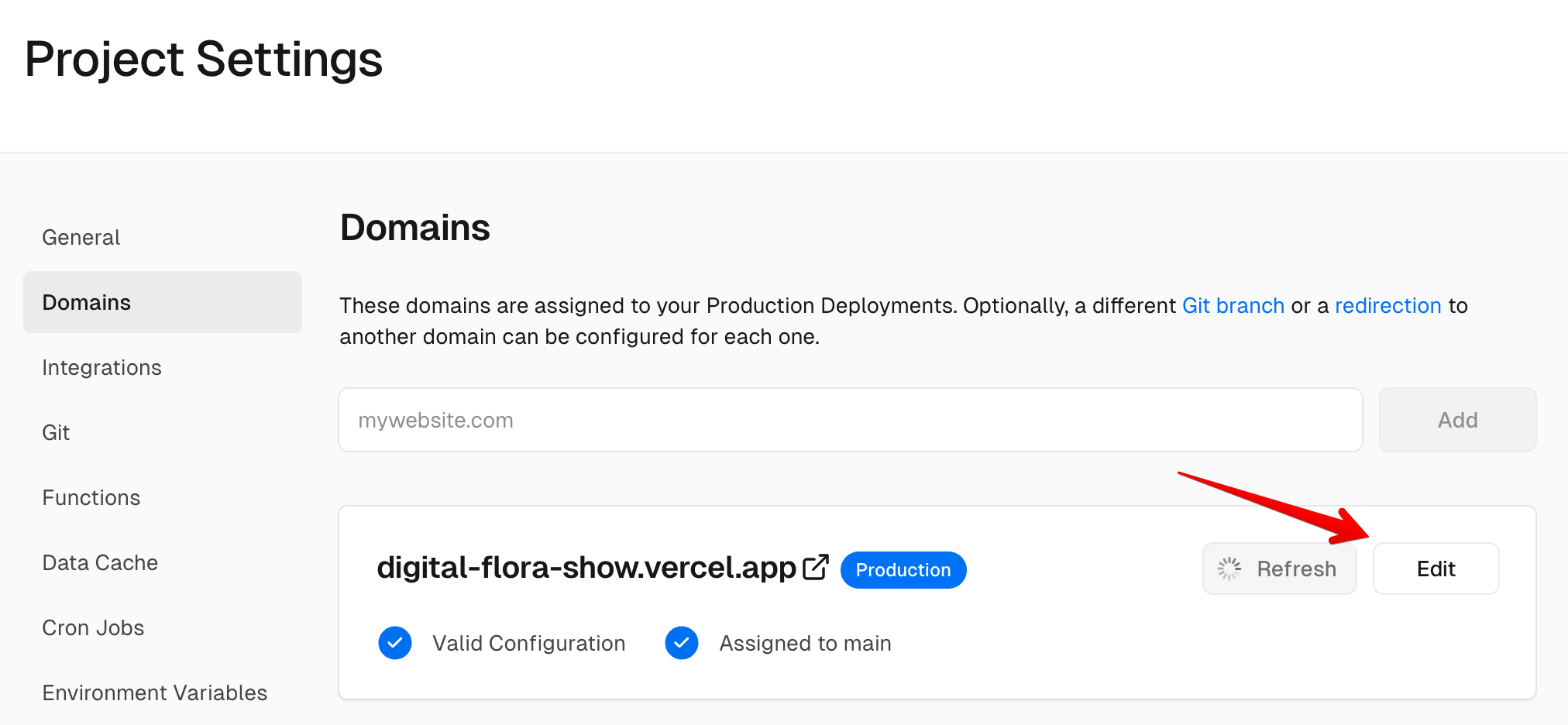
Task: Select Domains in the sidebar
Action: pos(87,302)
